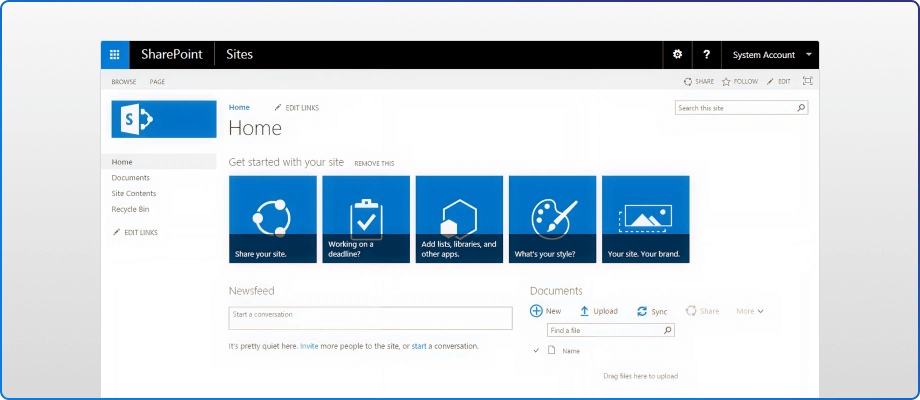Viewport: 920px width, 400px height.
Task: Click the Documents web part heading
Action: 556,291
